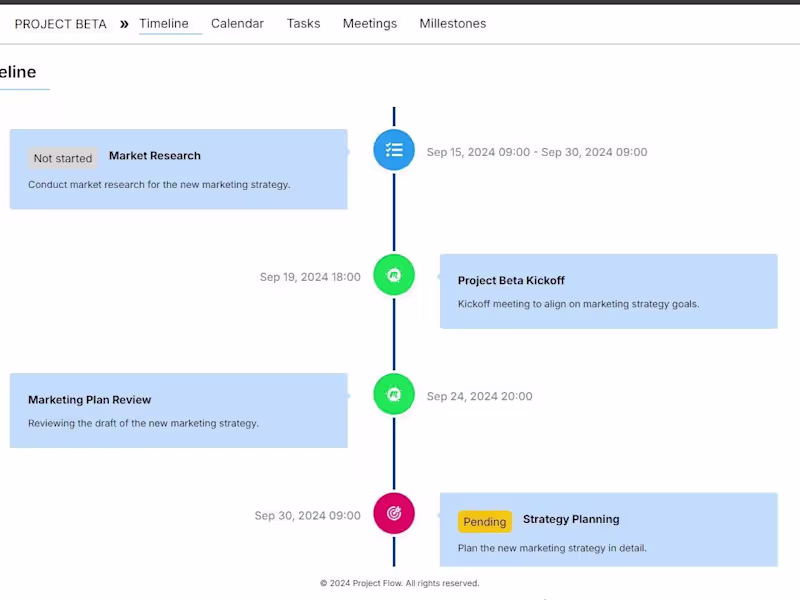Click the Marketing Plan Review title
Image resolution: width=800 pixels, height=600 pixels.
point(90,400)
